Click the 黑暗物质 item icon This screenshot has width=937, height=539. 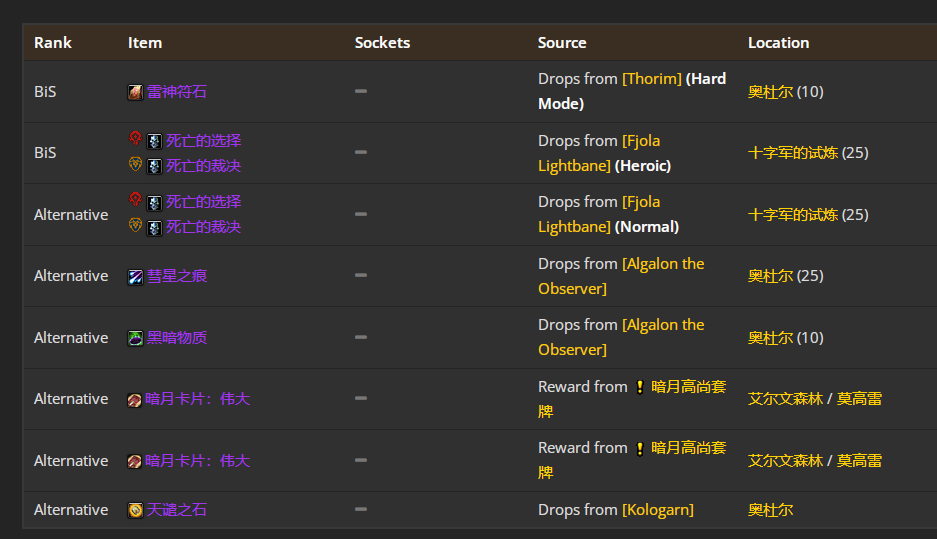click(x=135, y=338)
